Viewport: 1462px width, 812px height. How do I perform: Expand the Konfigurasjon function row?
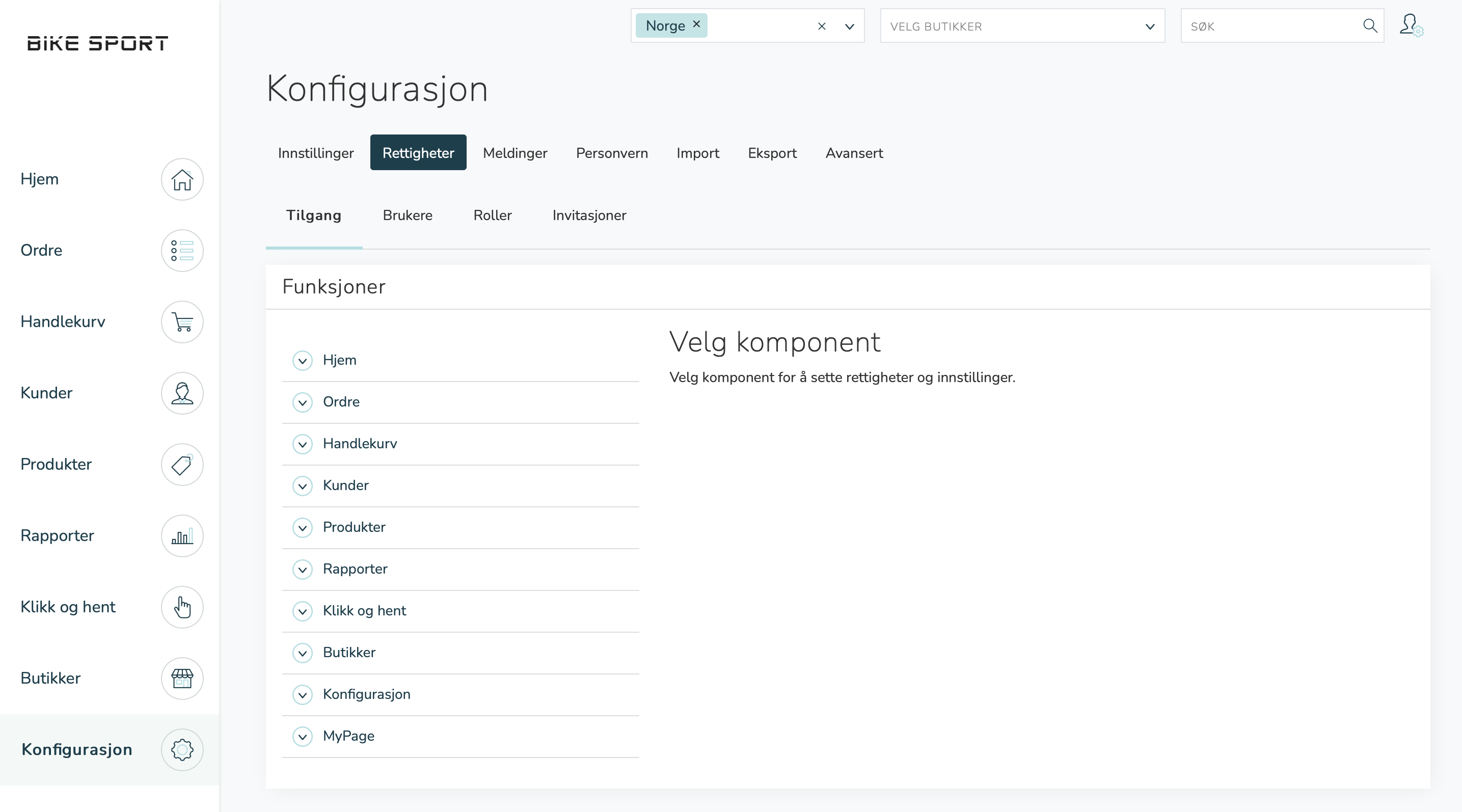coord(303,694)
